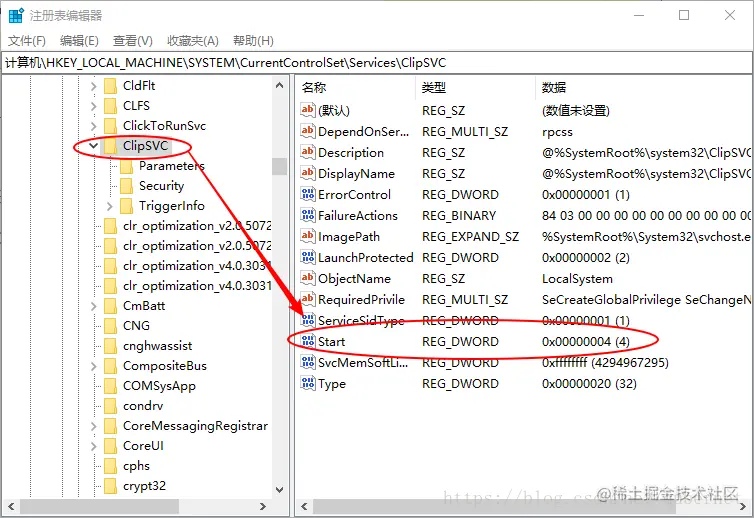This screenshot has width=754, height=518.
Task: Click the (默认) string value icon
Action: pyautogui.click(x=308, y=110)
